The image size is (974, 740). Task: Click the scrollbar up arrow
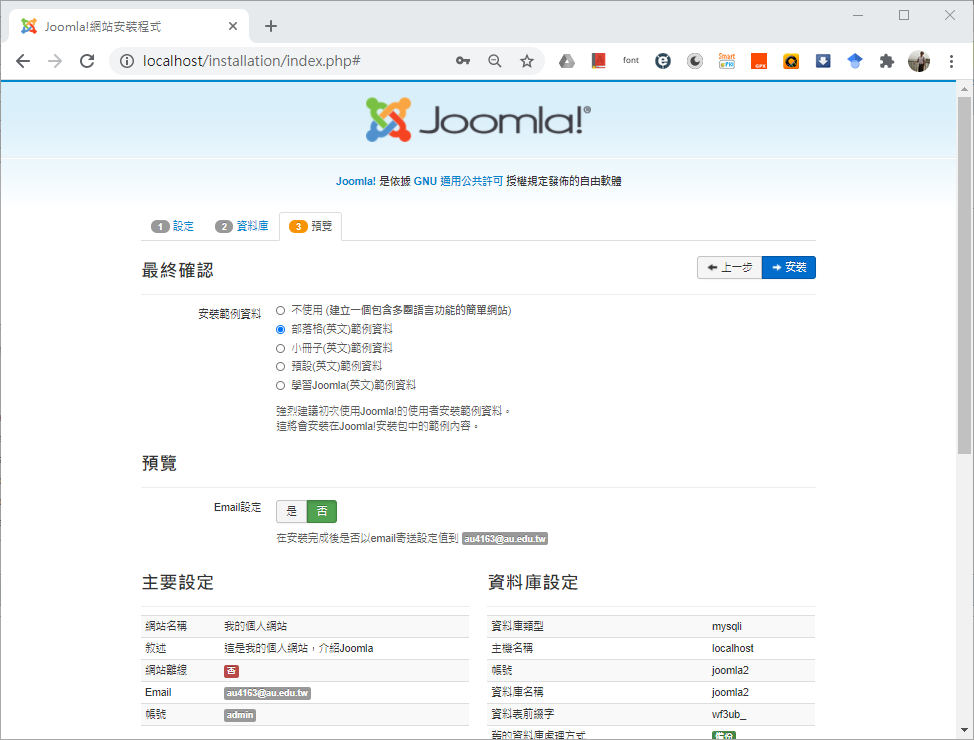(x=964, y=89)
